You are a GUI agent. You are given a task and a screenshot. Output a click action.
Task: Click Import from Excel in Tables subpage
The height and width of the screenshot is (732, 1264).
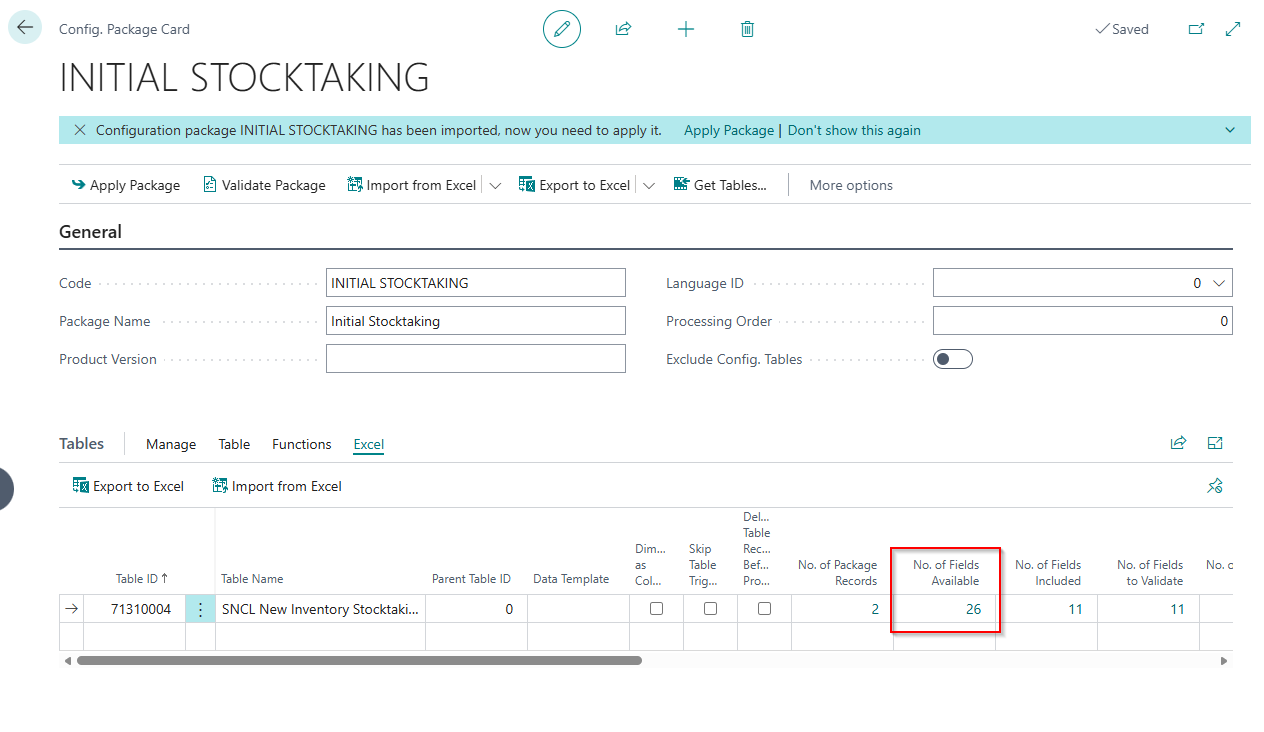click(x=277, y=486)
